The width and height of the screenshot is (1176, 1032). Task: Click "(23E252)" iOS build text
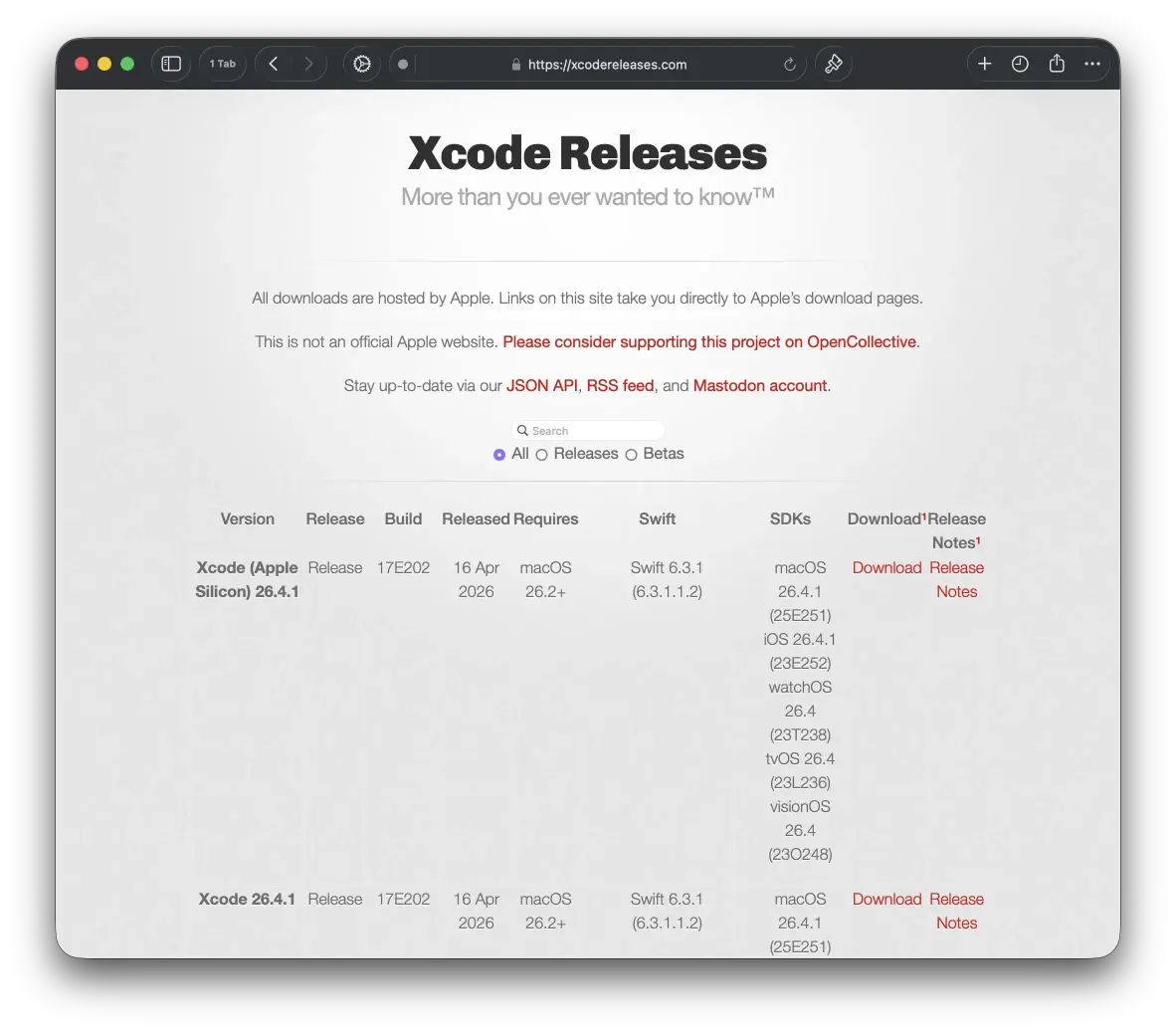coord(800,664)
